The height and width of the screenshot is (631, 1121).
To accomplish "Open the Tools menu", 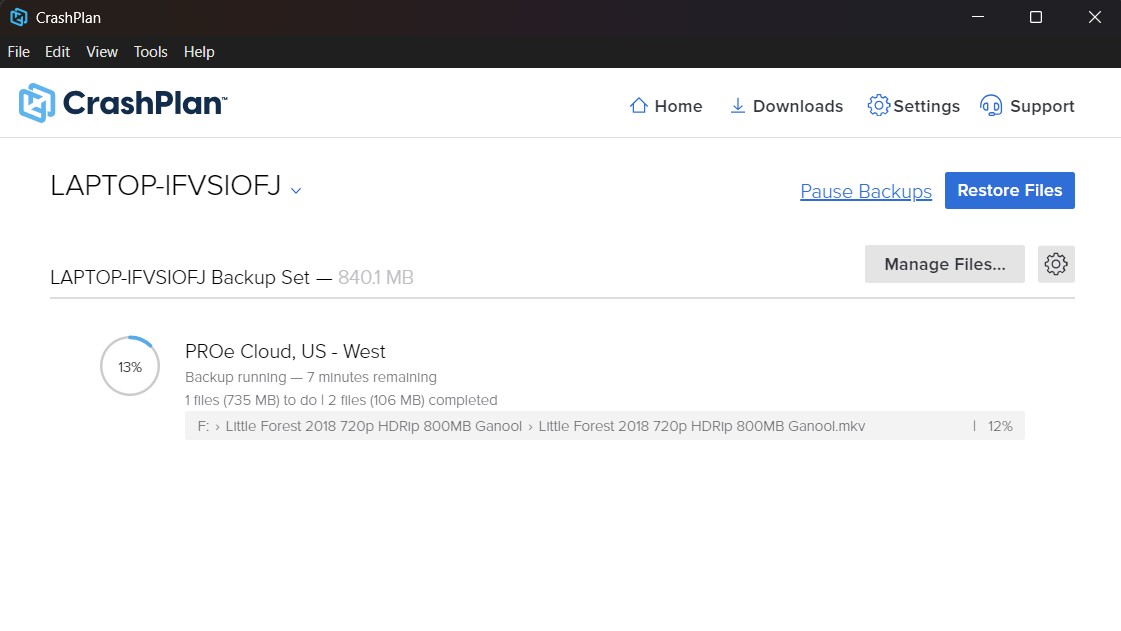I will 150,52.
